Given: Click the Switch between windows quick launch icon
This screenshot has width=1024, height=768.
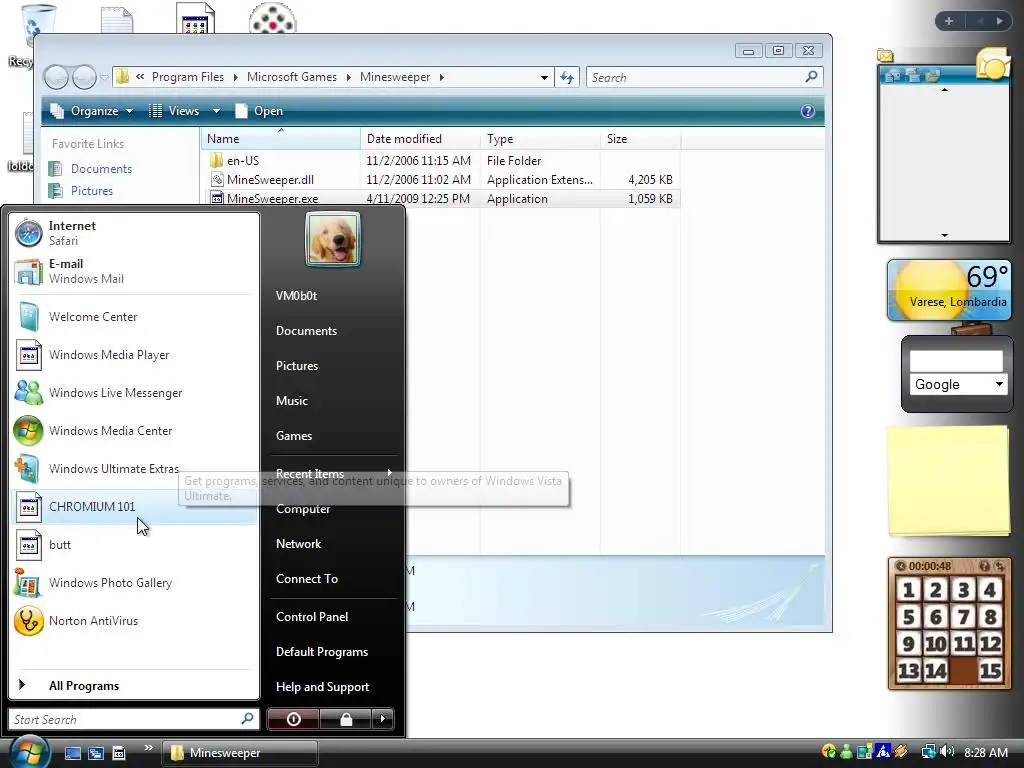Looking at the screenshot, I should (x=96, y=753).
